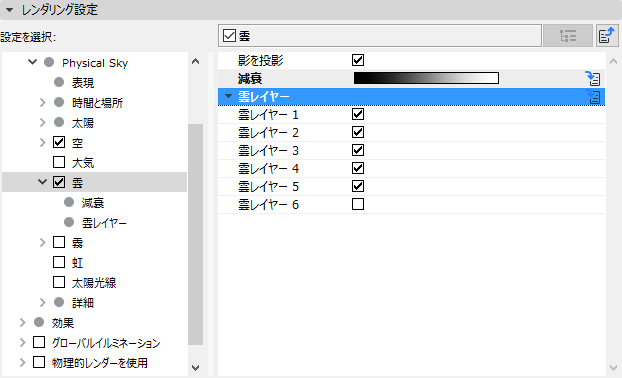Click the settings tree scrollbar thumb
Screen dimensions: 622x378
click(x=195, y=234)
